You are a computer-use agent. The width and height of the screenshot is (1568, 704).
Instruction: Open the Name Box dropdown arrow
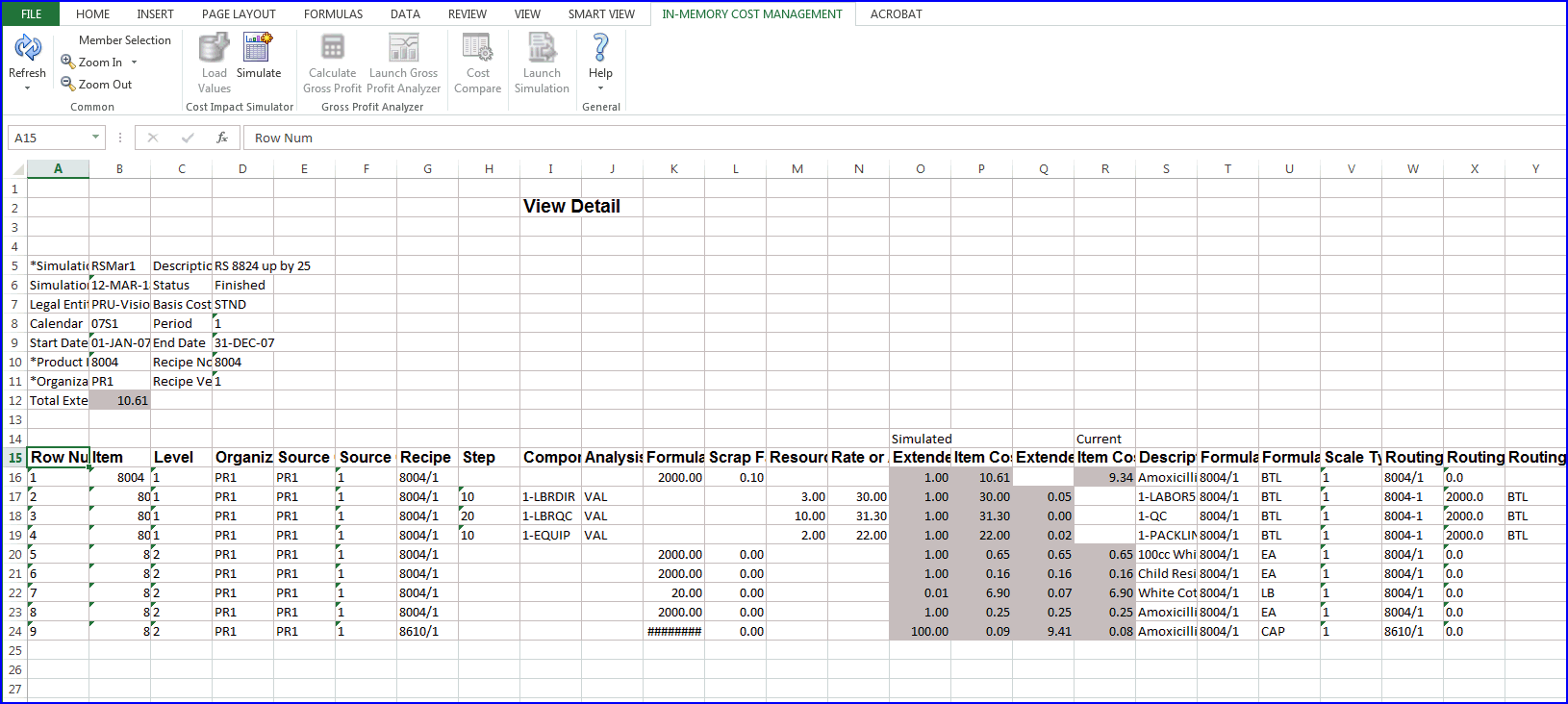[95, 138]
